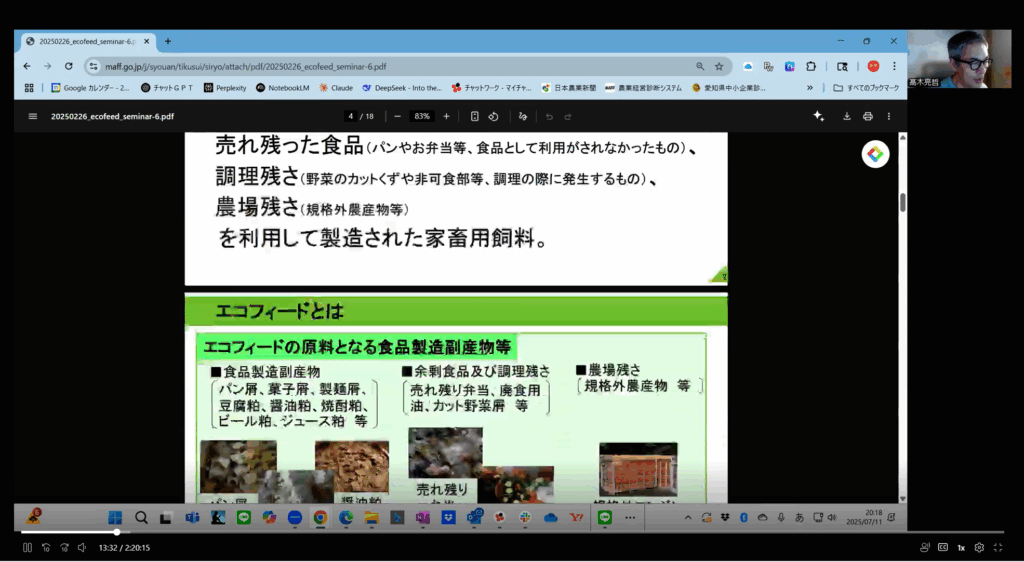The width and height of the screenshot is (1024, 562).
Task: Enter fullscreen video mode
Action: coord(998,548)
